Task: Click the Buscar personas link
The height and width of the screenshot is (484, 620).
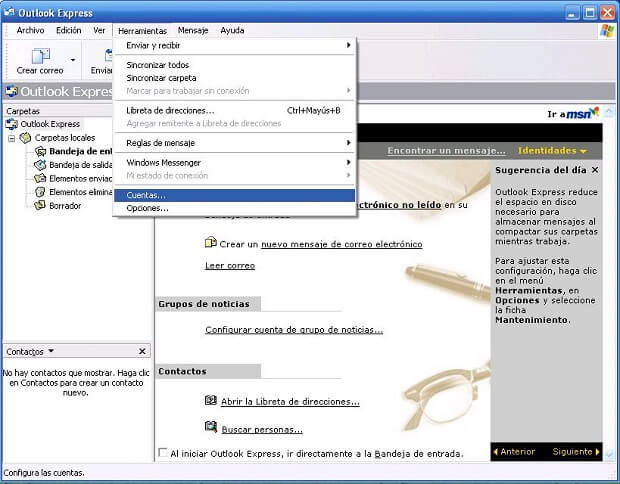Action: tap(262, 430)
